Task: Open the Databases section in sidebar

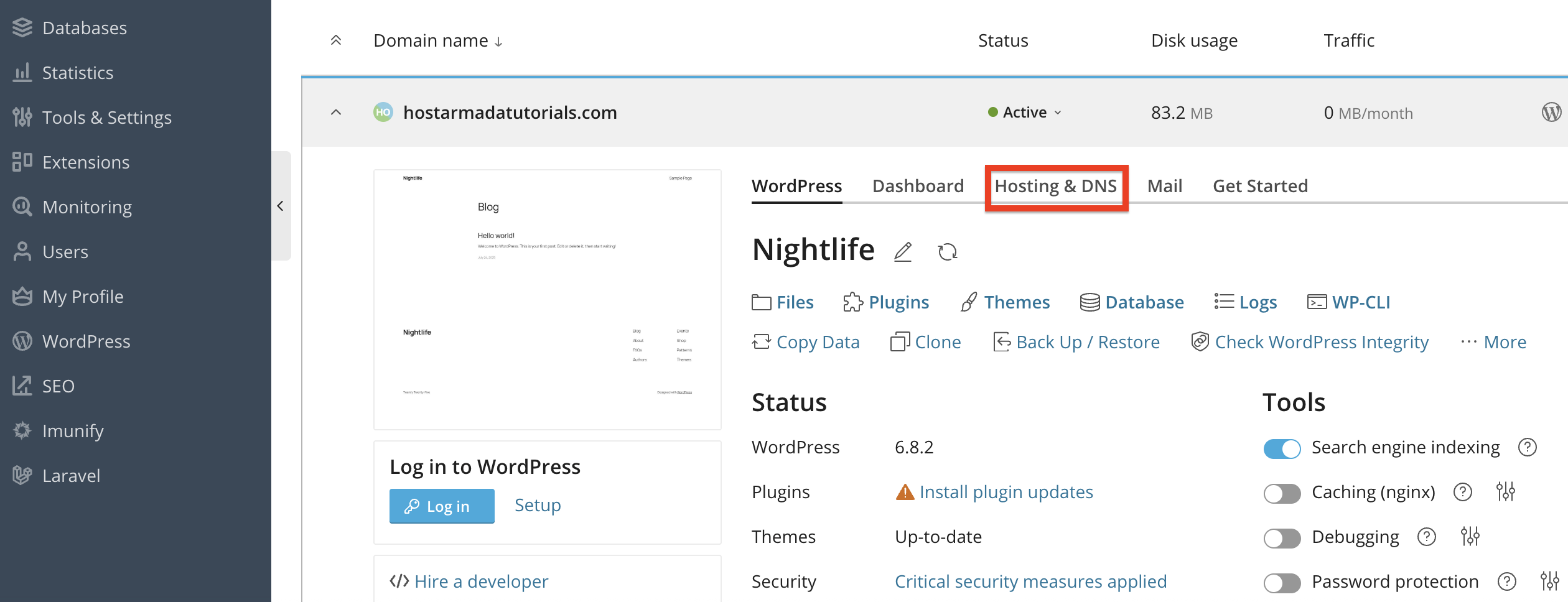Action: click(84, 27)
